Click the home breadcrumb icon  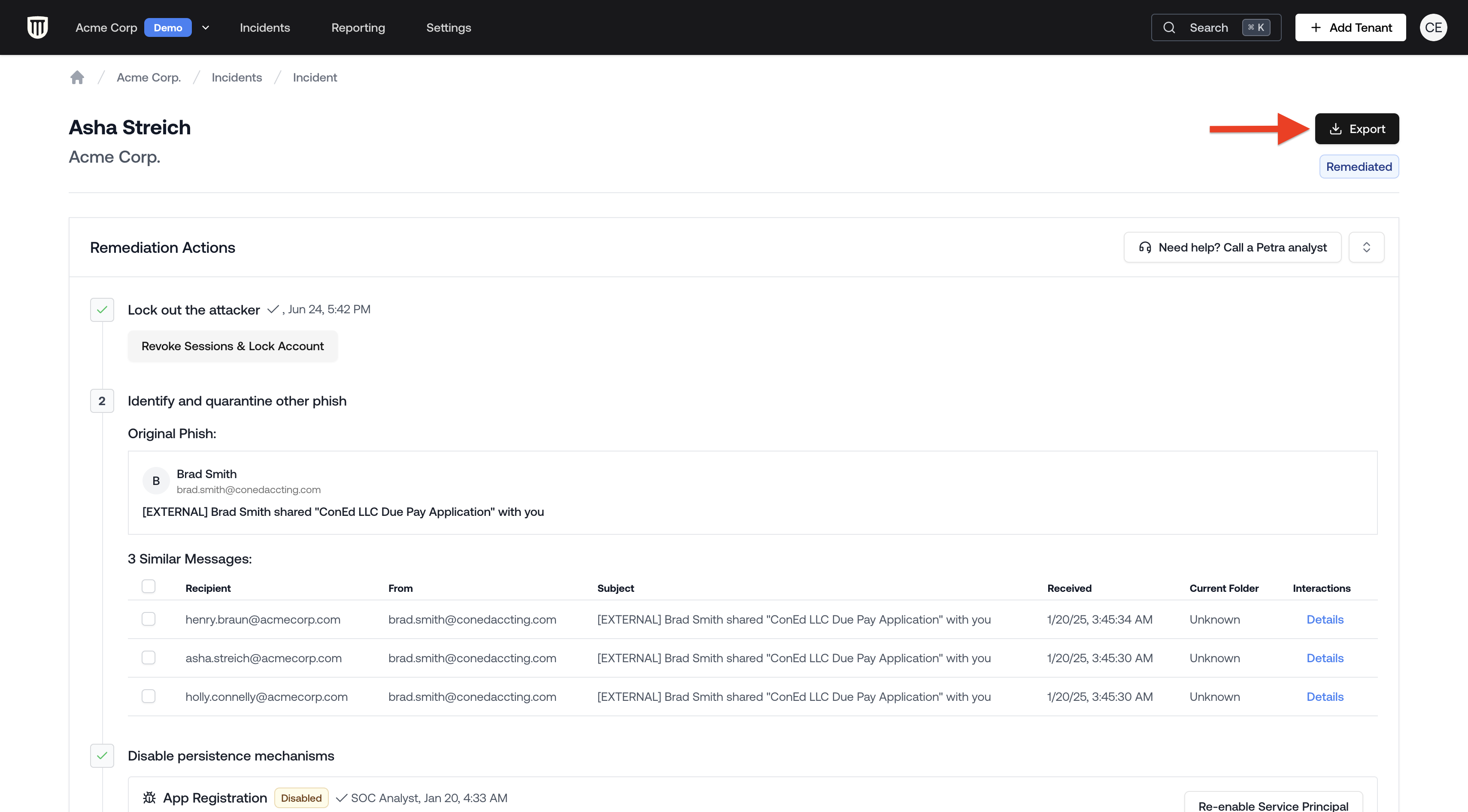[78, 78]
